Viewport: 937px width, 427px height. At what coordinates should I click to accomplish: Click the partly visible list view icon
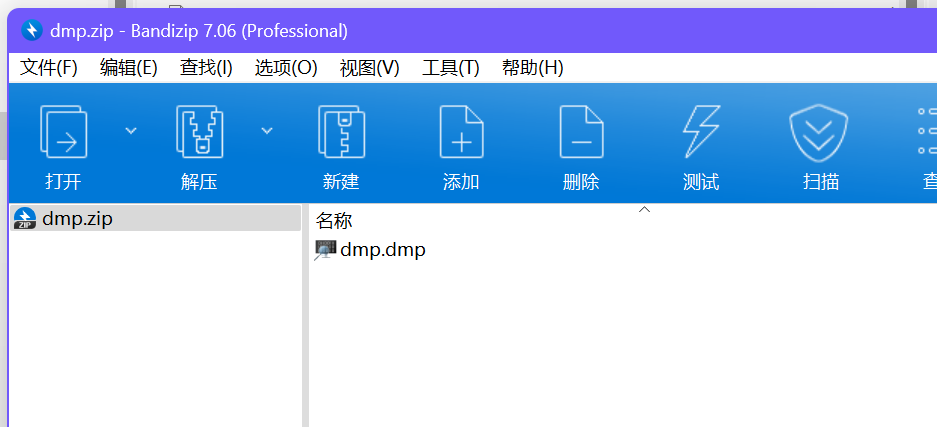[927, 131]
